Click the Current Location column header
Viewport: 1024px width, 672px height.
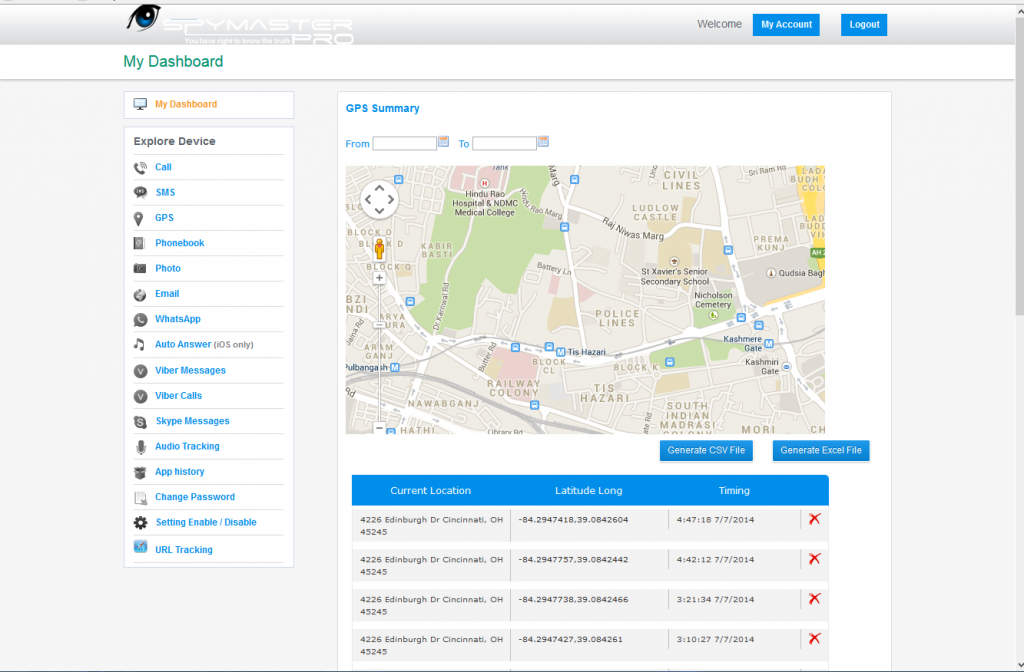[430, 490]
